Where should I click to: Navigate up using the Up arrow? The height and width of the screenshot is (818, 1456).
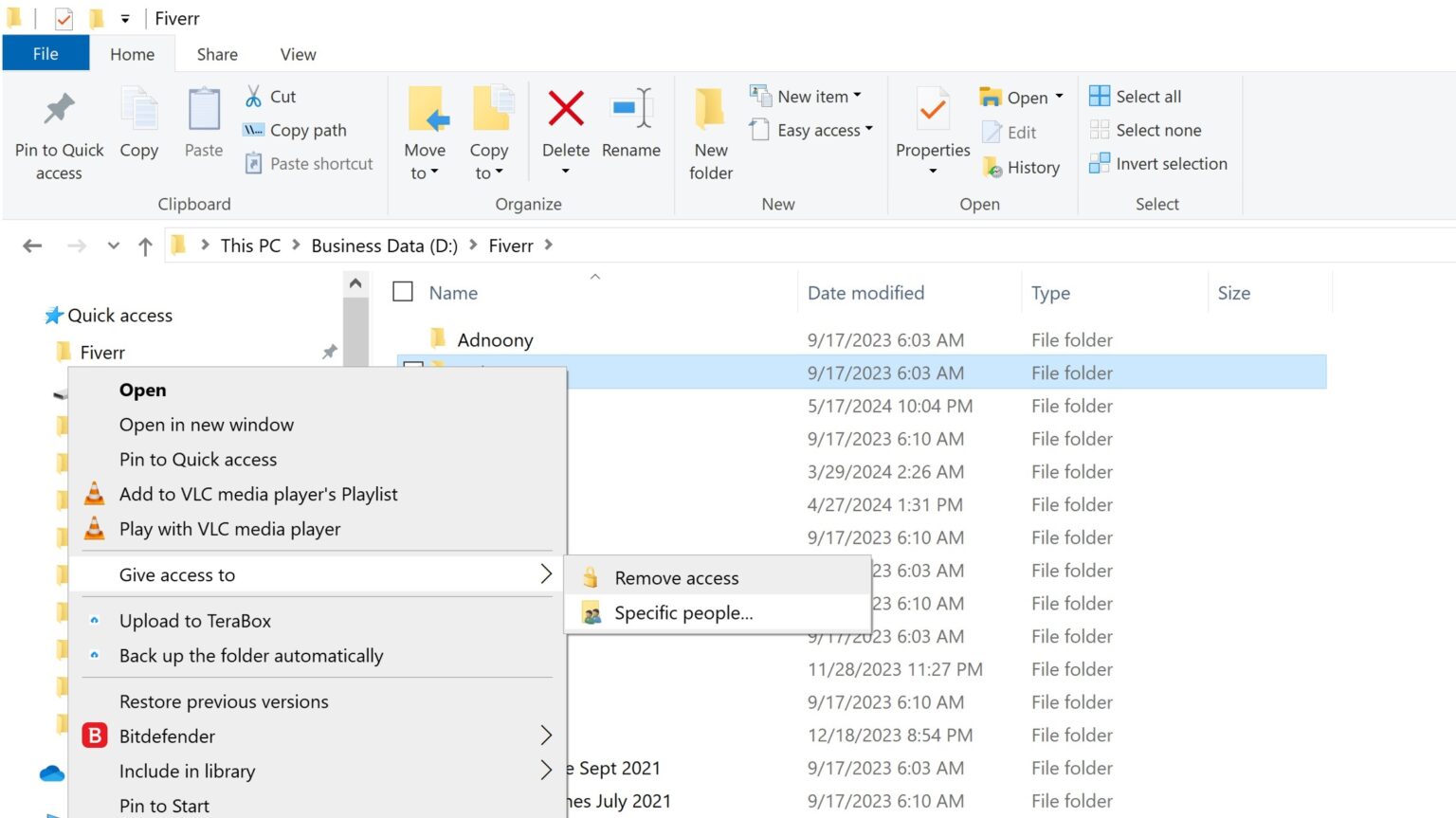pyautogui.click(x=144, y=245)
